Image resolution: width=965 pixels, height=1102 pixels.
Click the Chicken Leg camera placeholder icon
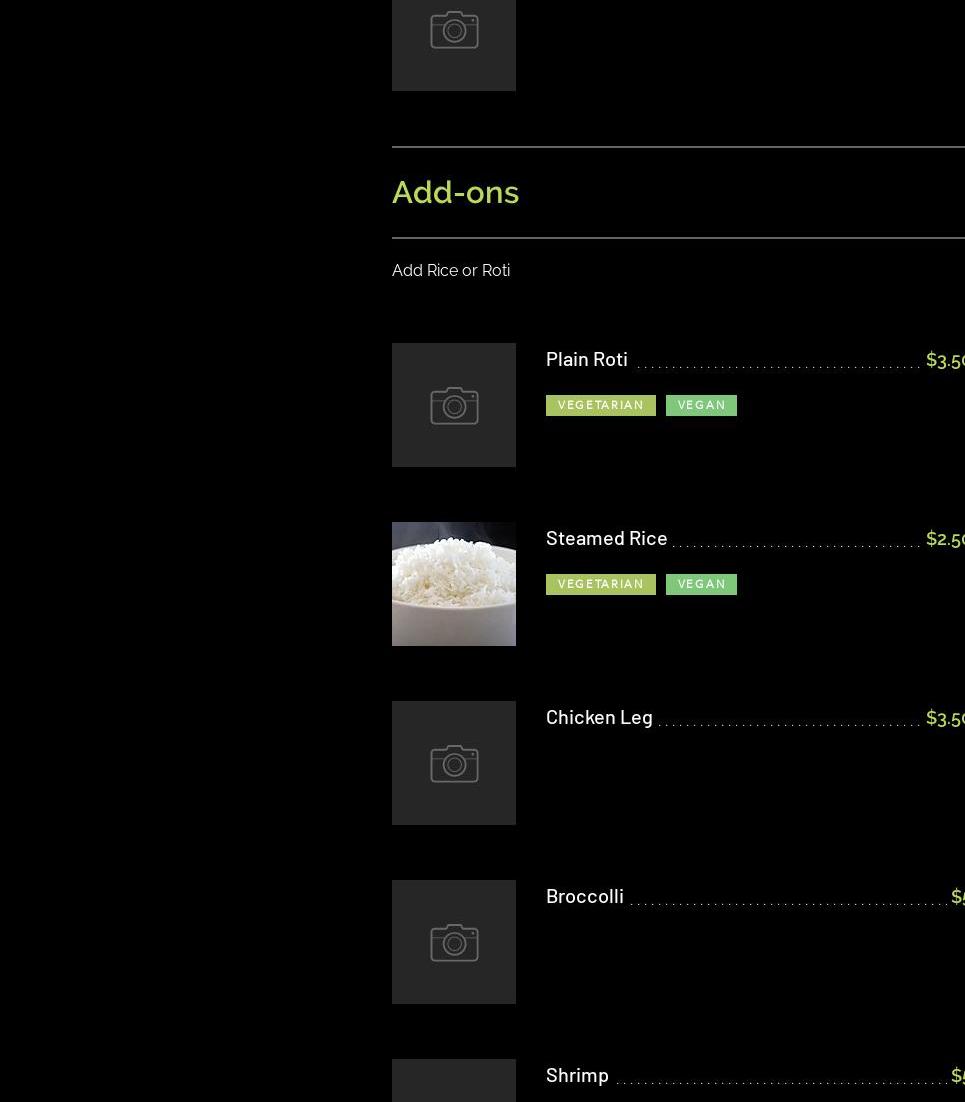pyautogui.click(x=454, y=763)
